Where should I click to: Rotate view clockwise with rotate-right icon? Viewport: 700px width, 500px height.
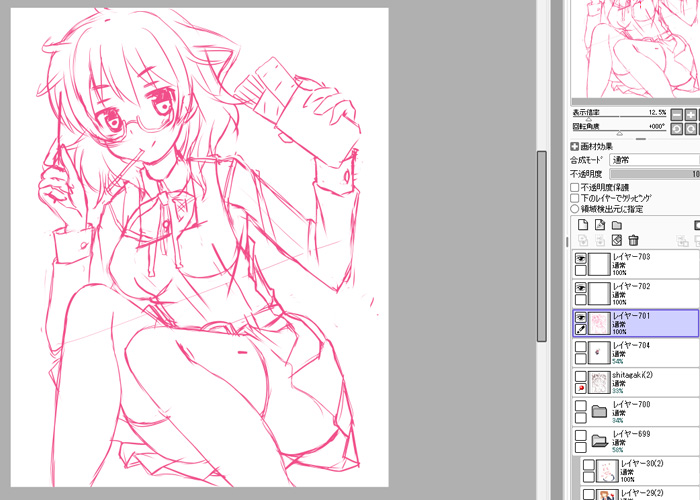[691, 129]
